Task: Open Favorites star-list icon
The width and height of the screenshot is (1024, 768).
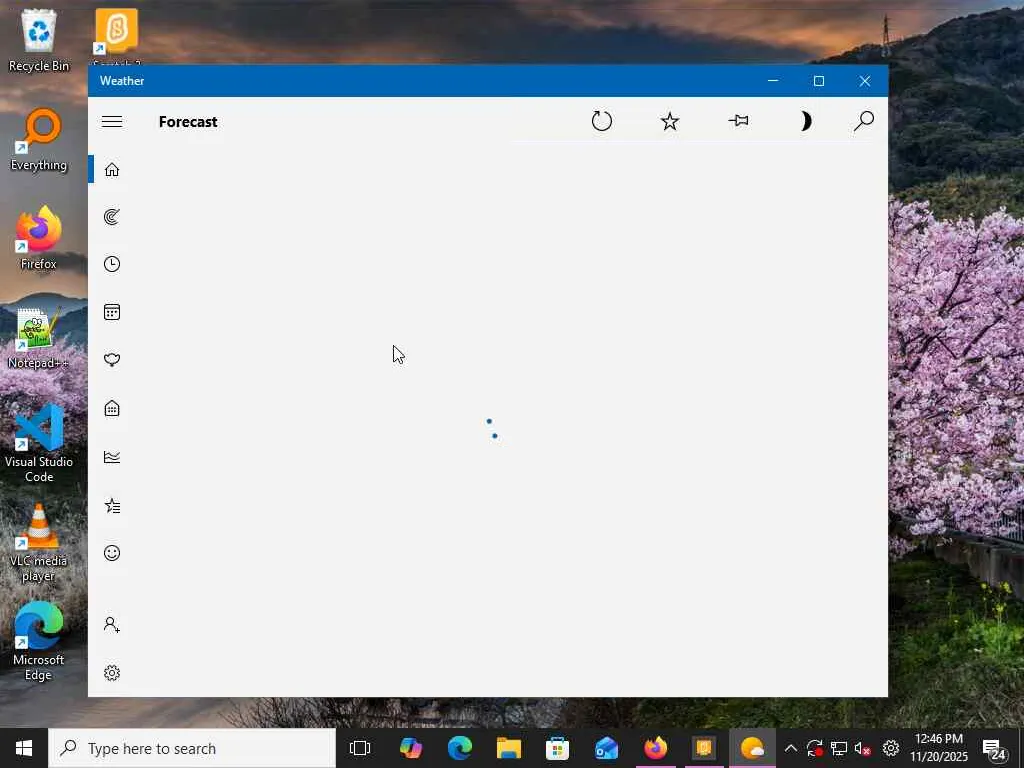Action: point(112,505)
